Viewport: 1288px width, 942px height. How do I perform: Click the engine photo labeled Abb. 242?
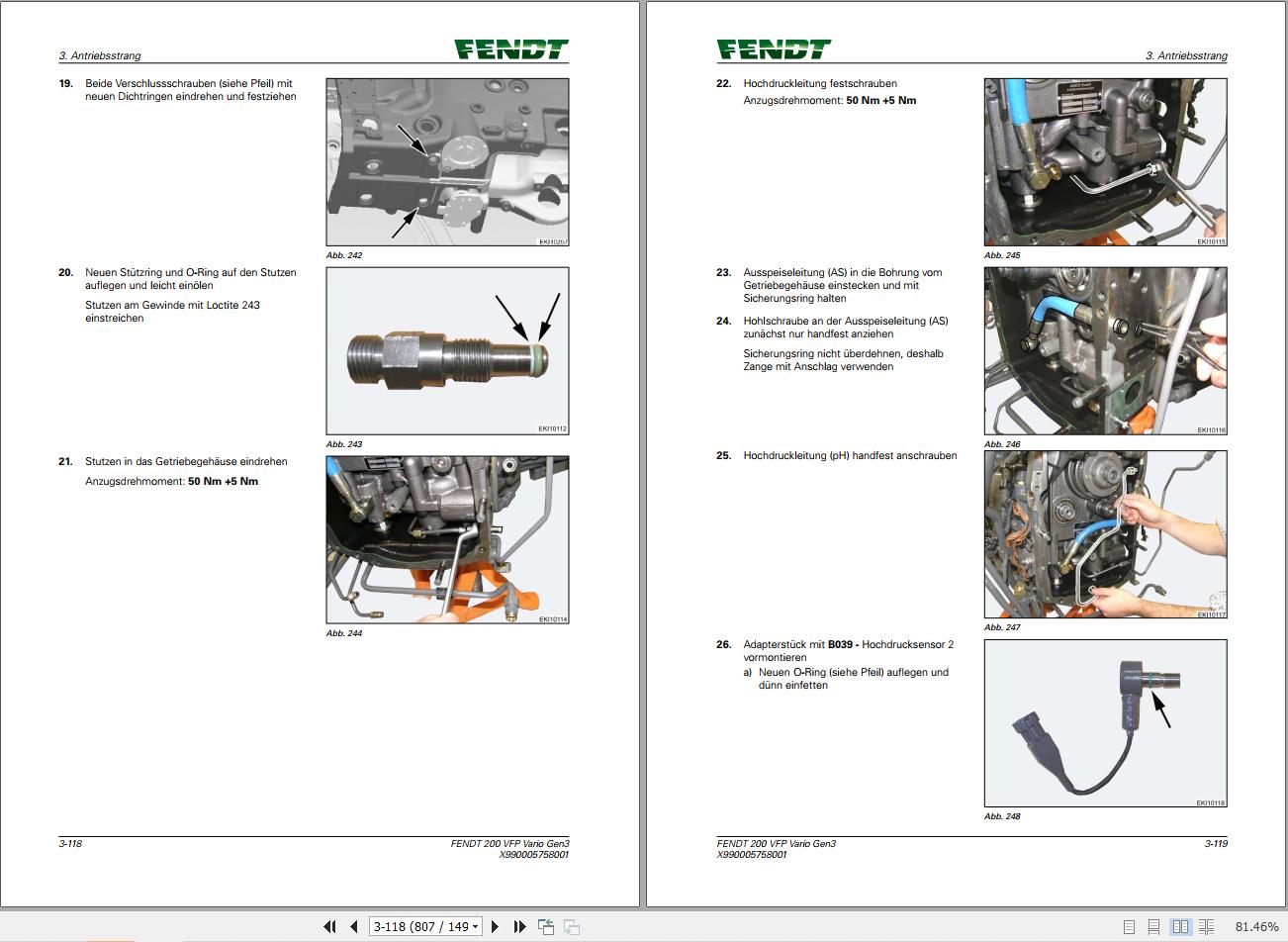coord(446,161)
